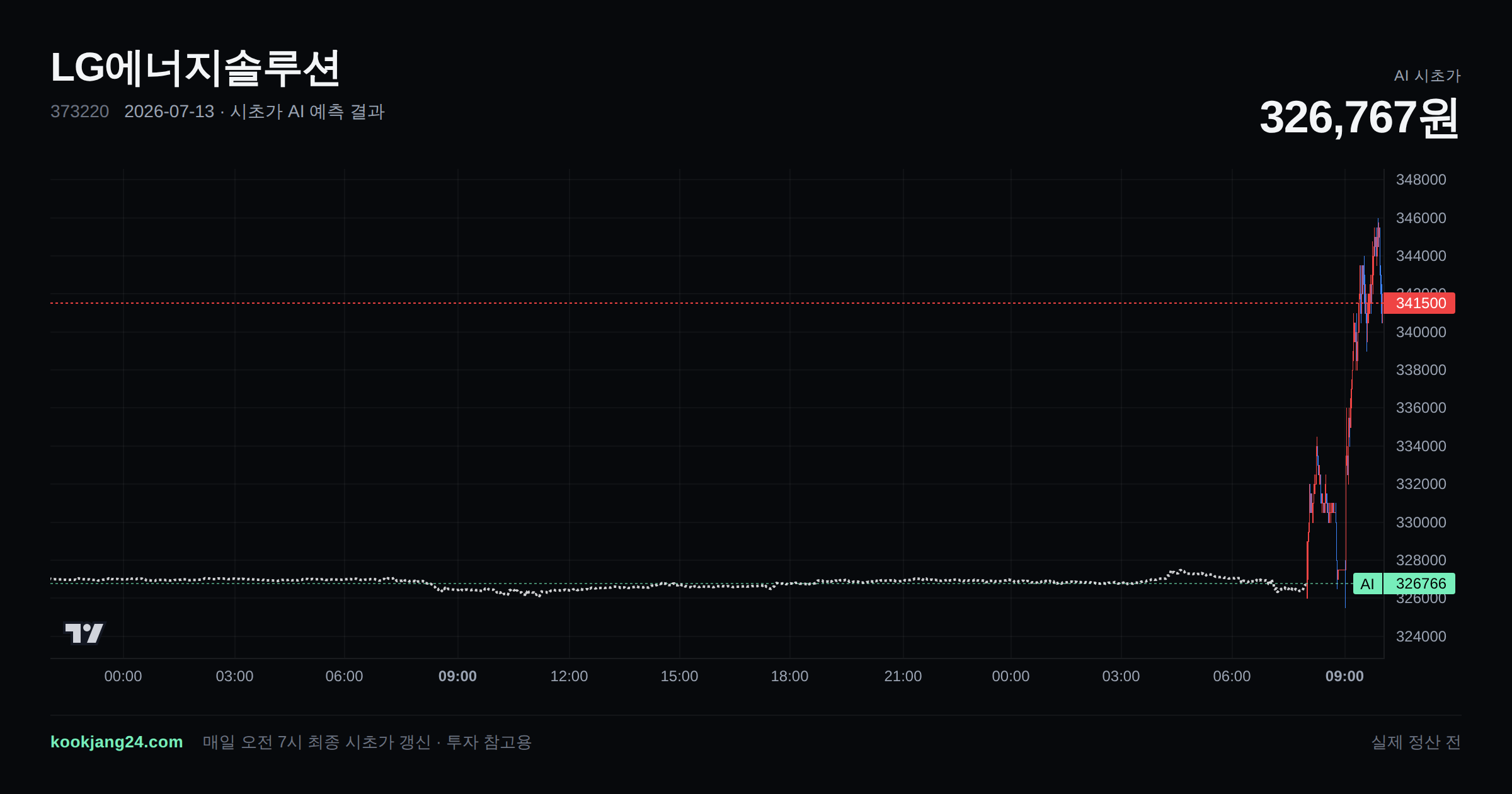Viewport: 1512px width, 794px height.
Task: Click the 18:00 time axis label
Action: click(x=789, y=676)
